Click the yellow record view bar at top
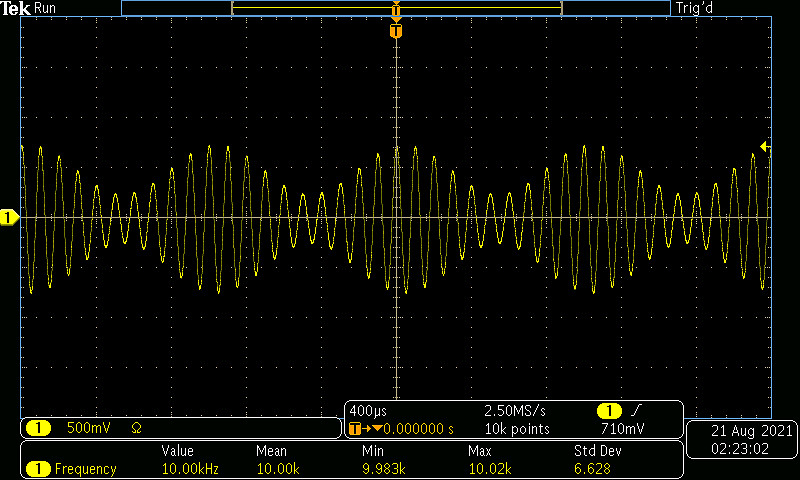The height and width of the screenshot is (480, 800). [396, 8]
